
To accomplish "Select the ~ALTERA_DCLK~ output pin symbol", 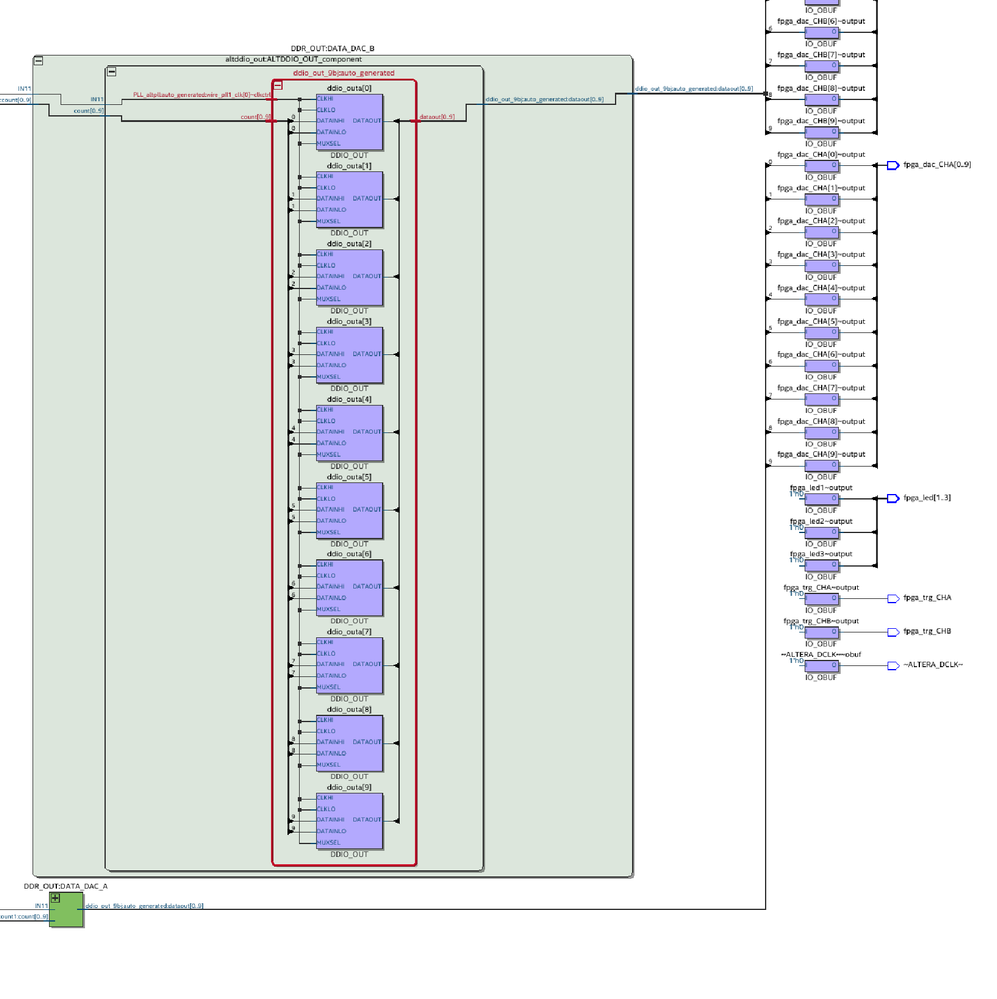I will 893,666.
